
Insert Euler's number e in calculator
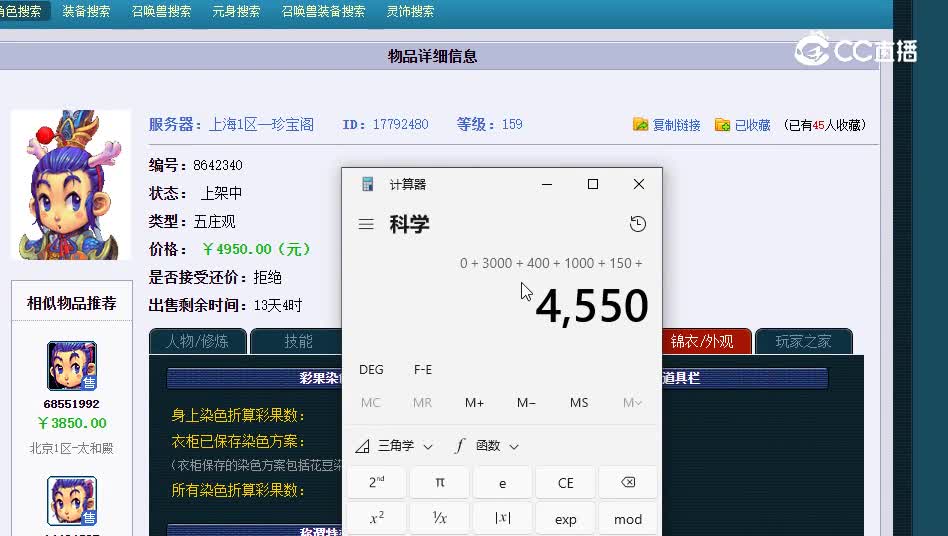tap(502, 482)
